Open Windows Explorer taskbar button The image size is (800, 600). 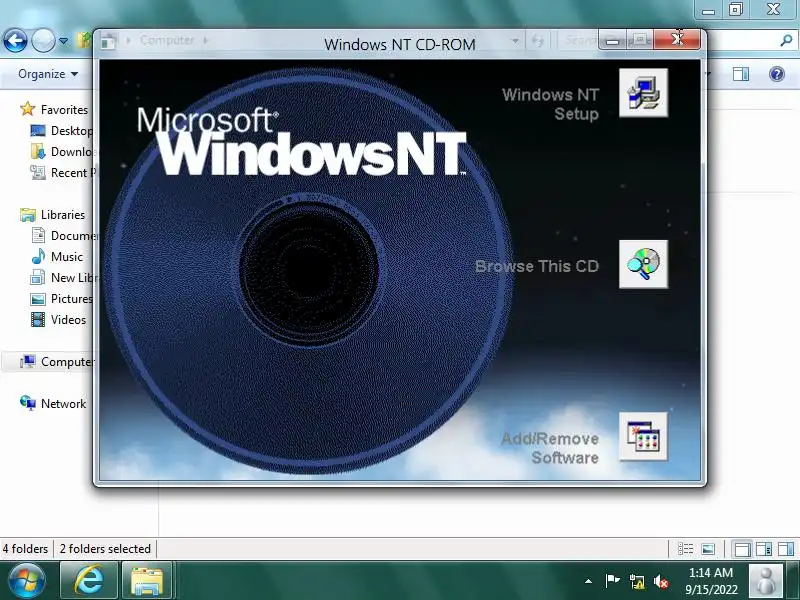146,581
